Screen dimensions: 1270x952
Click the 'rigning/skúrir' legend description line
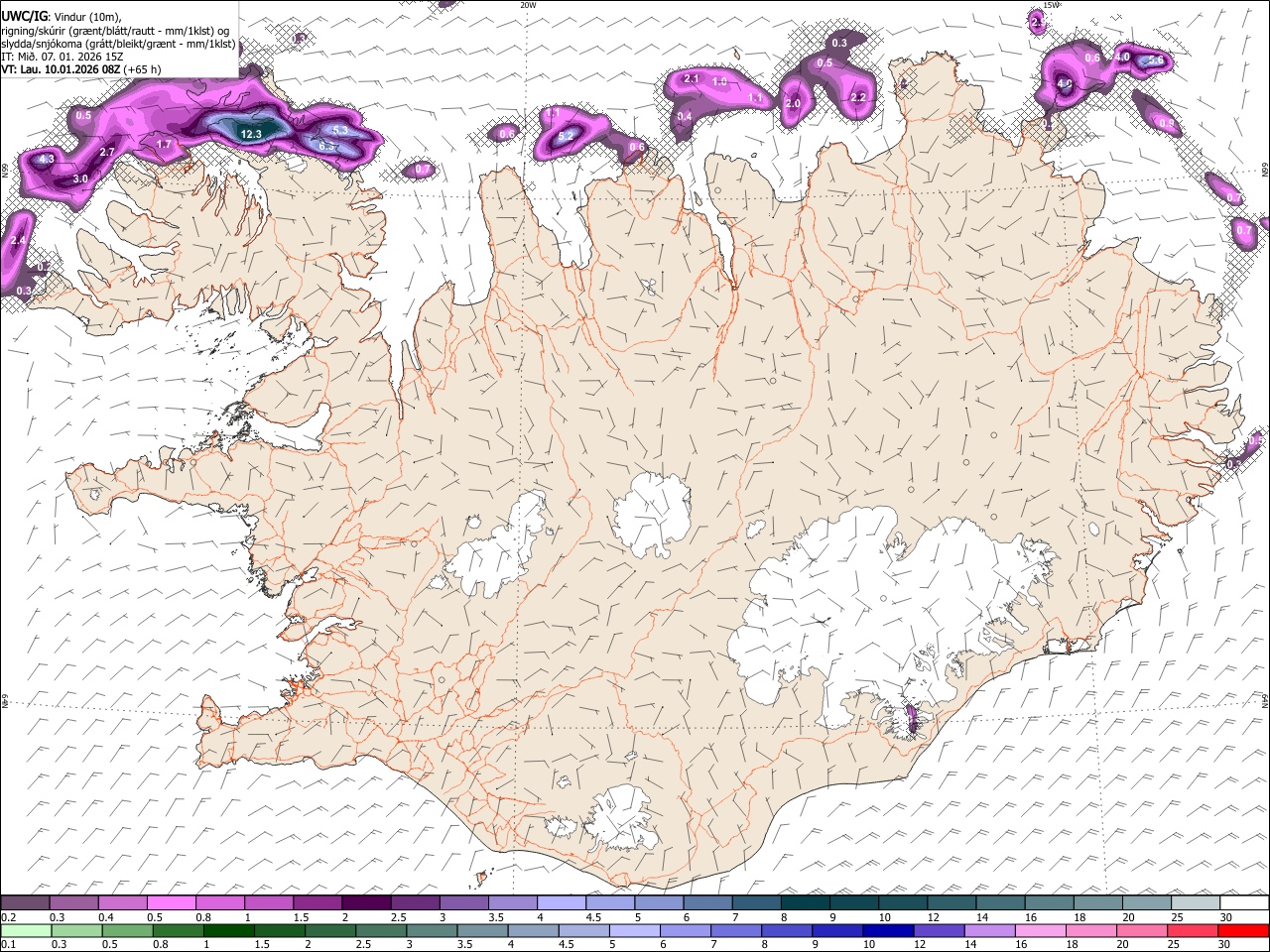point(115,30)
